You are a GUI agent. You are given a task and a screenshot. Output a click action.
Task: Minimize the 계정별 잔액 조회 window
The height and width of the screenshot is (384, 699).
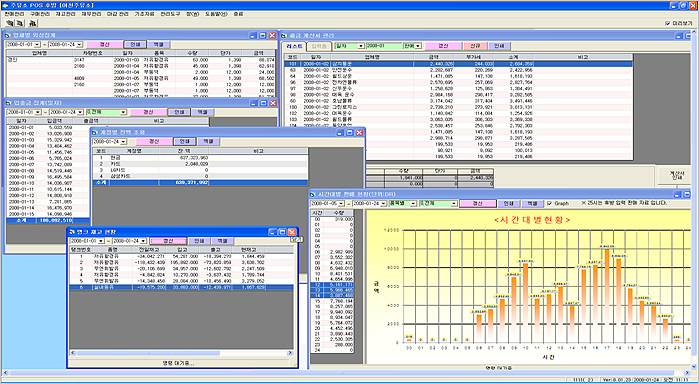tap(340, 132)
